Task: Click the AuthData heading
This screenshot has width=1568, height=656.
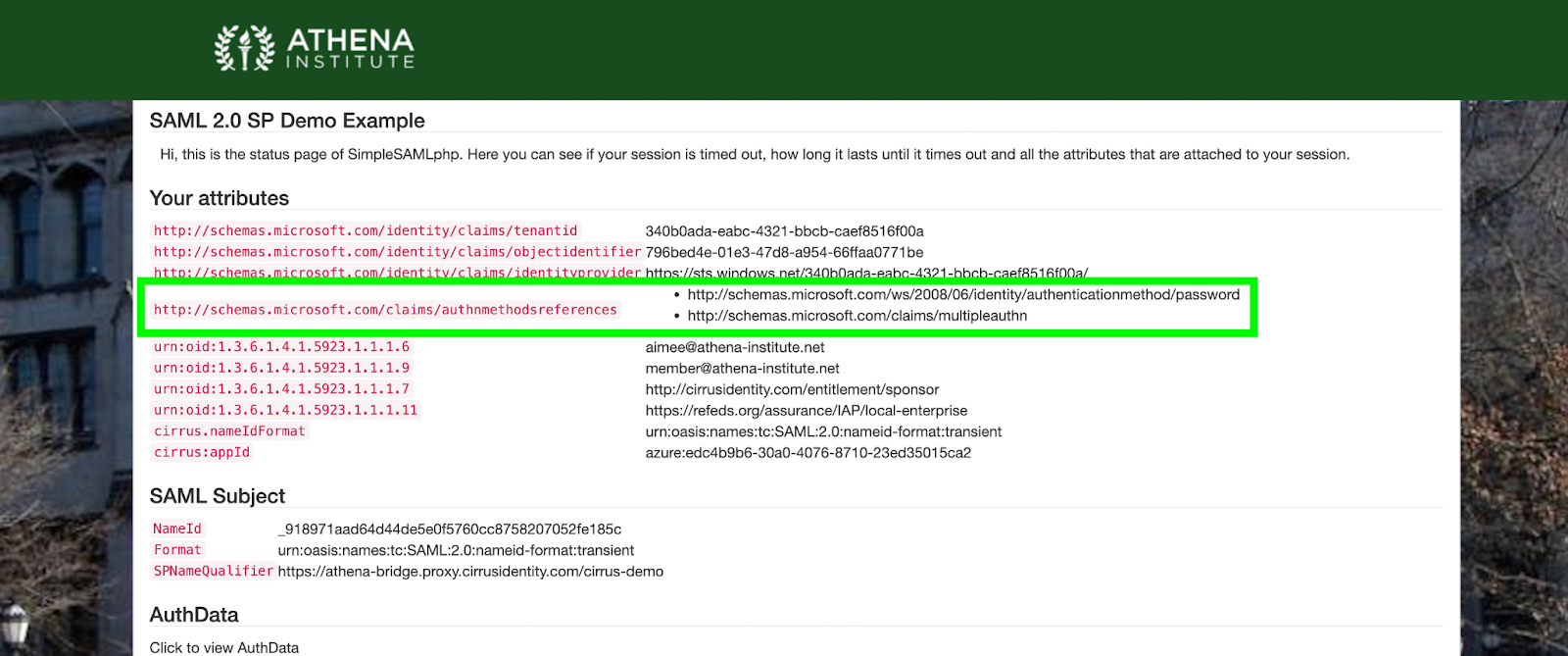Action: tap(194, 615)
